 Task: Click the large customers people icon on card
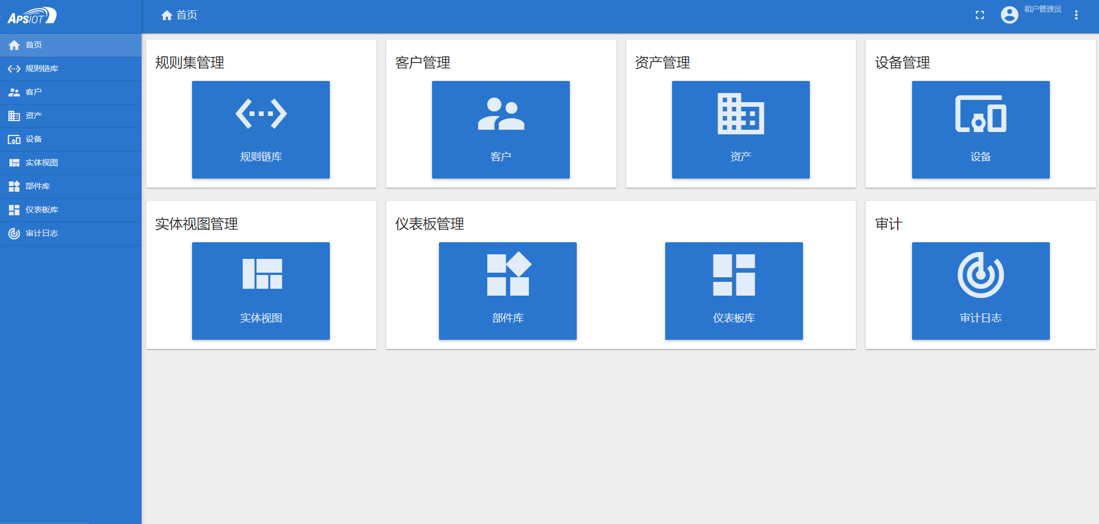click(x=501, y=113)
